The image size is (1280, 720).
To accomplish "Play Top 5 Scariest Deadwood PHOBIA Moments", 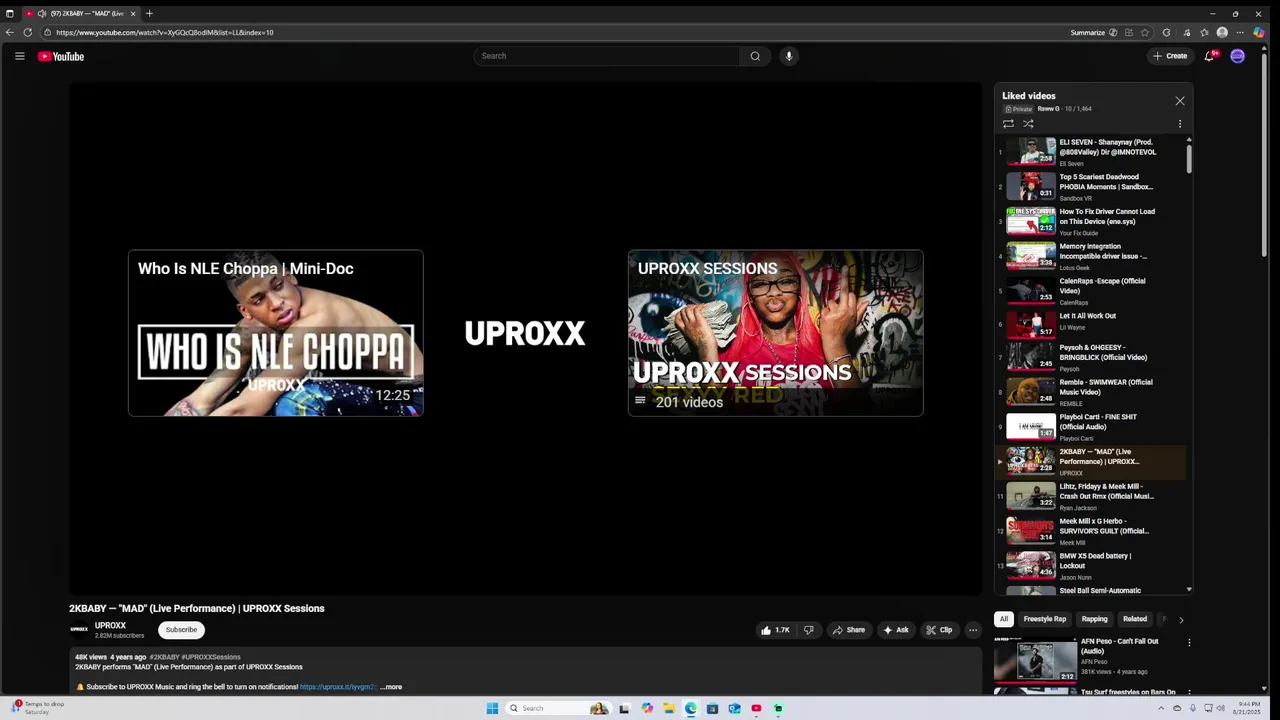I will pos(1091,187).
